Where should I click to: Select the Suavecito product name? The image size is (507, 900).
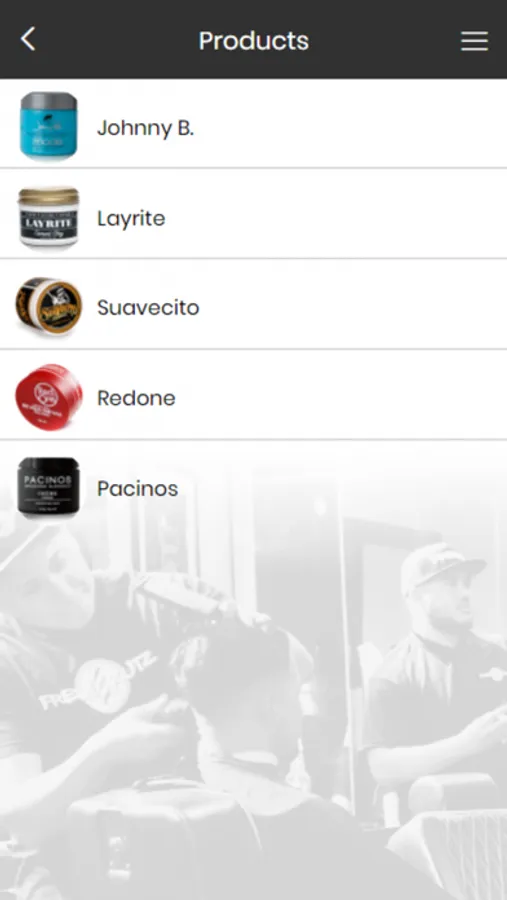[148, 308]
